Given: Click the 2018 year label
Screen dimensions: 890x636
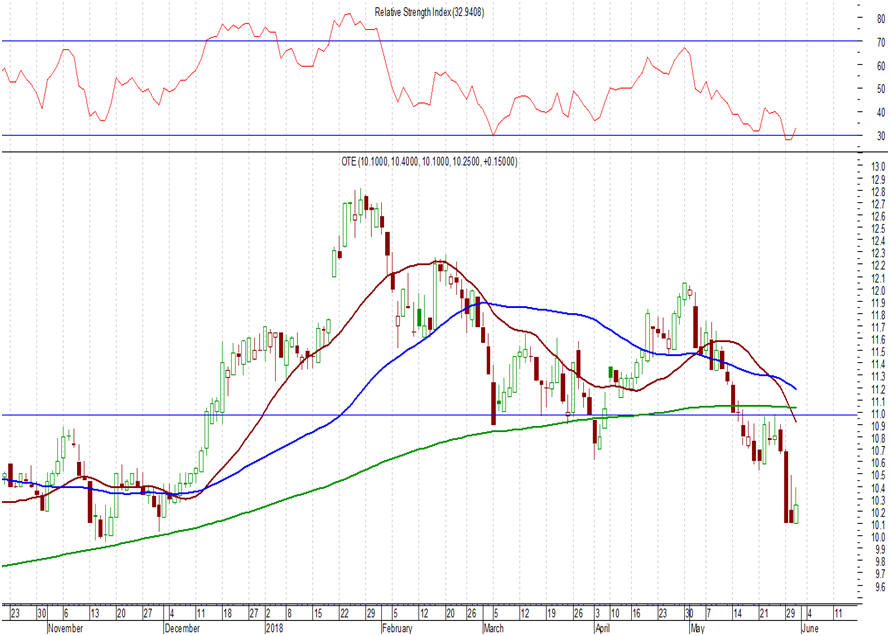Looking at the screenshot, I should point(275,628).
